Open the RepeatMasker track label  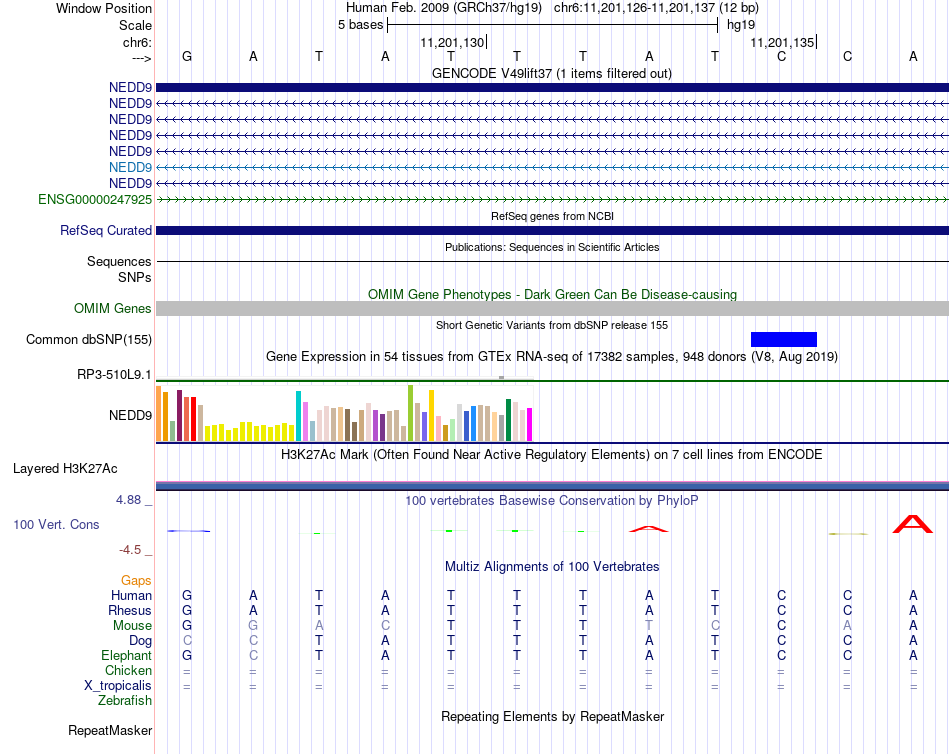[110, 731]
